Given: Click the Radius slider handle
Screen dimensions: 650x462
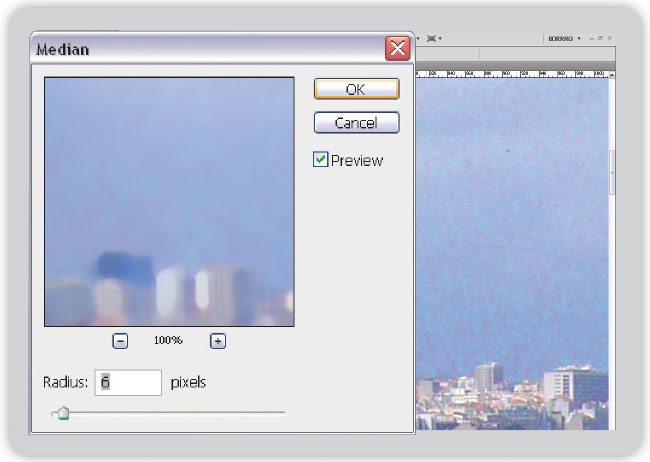Looking at the screenshot, I should [x=63, y=412].
